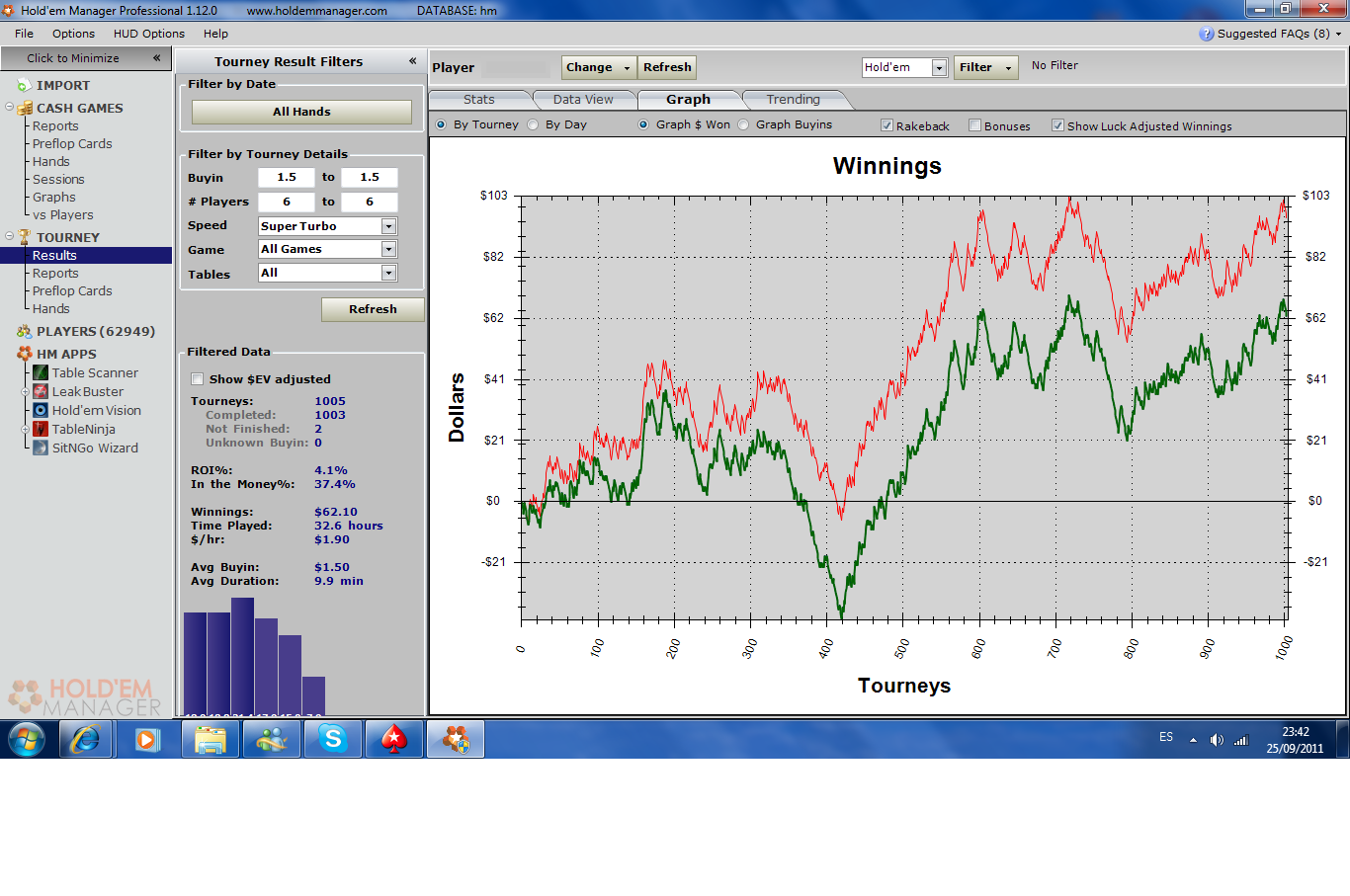Collapse the CASH GAMES tree node
Image resolution: width=1350 pixels, height=896 pixels.
pos(9,107)
